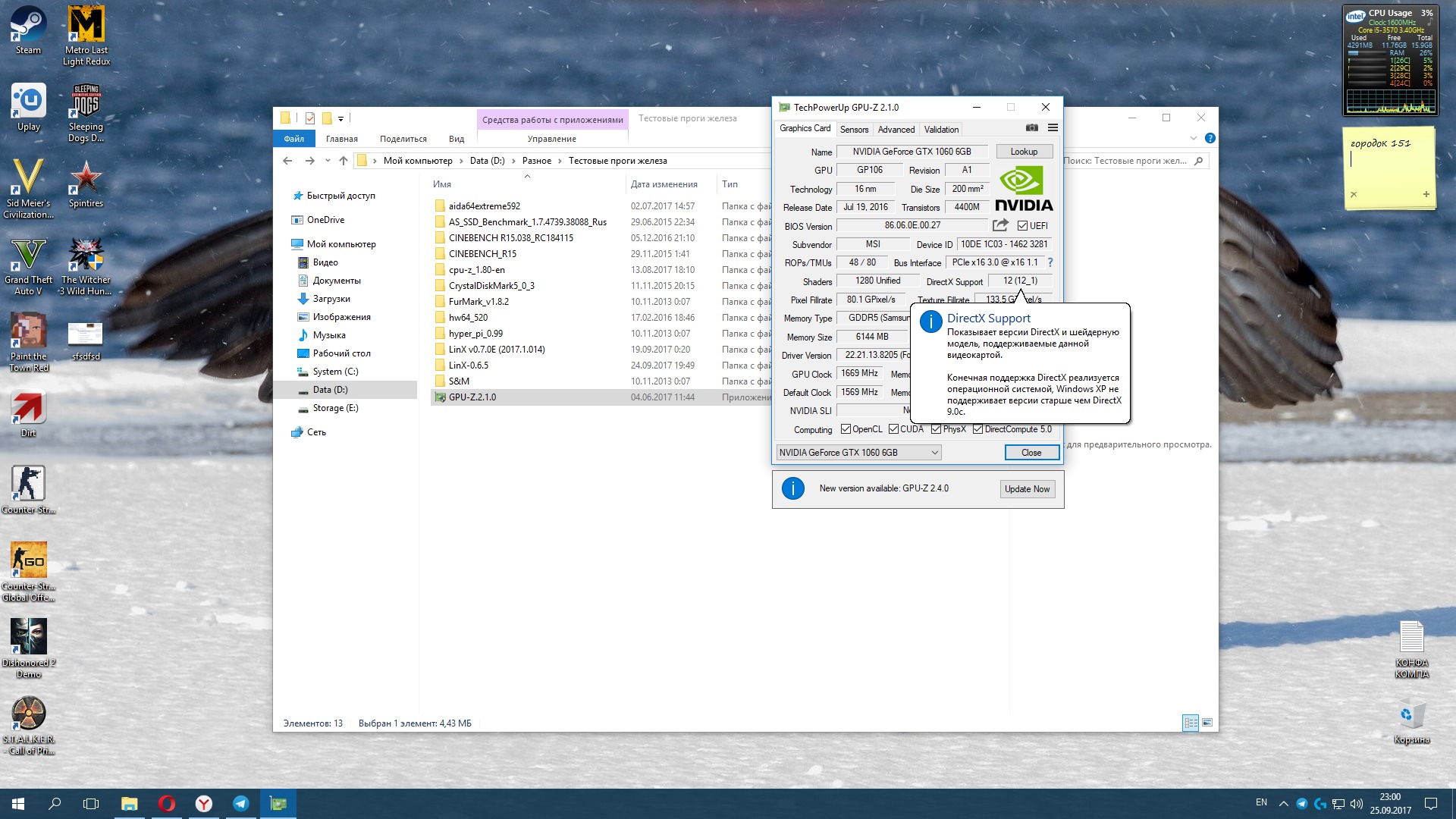The height and width of the screenshot is (819, 1456).
Task: Switch to the Sensors tab
Action: tap(854, 130)
